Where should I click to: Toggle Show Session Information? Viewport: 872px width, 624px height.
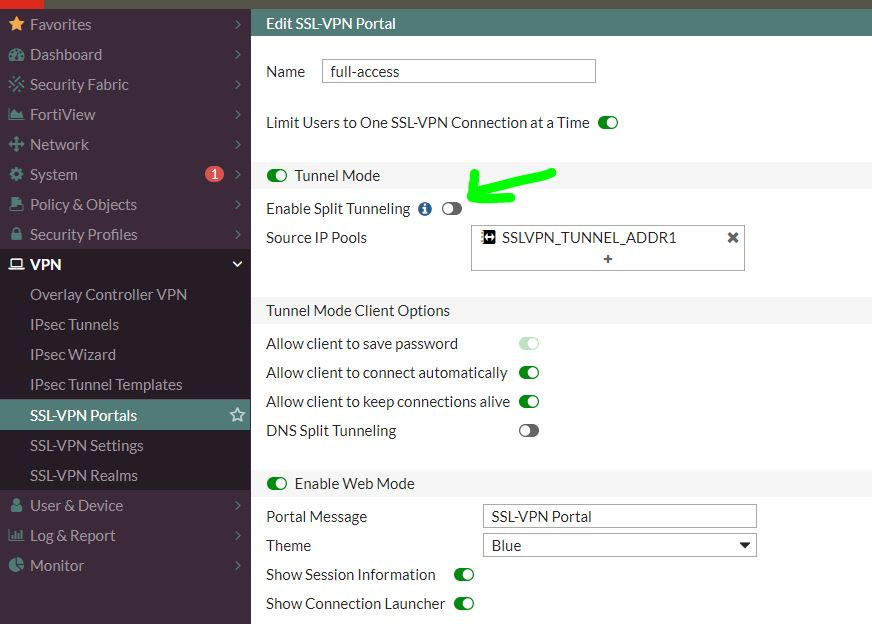(x=464, y=575)
